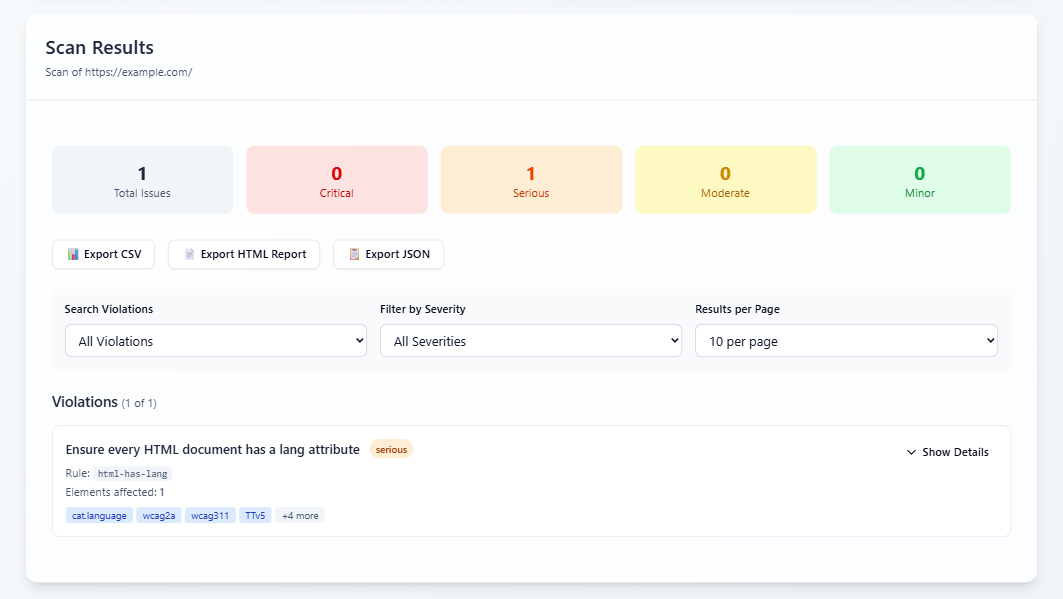
Task: Open the Results per Page dropdown
Action: pyautogui.click(x=846, y=341)
